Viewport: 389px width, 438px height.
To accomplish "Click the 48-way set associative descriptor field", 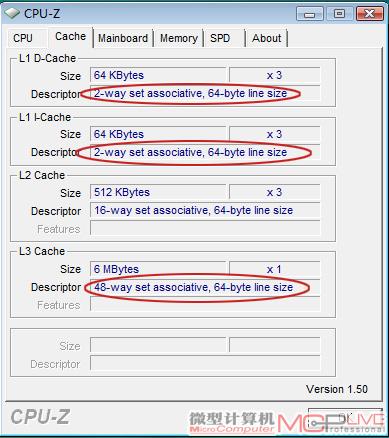I will 205,287.
